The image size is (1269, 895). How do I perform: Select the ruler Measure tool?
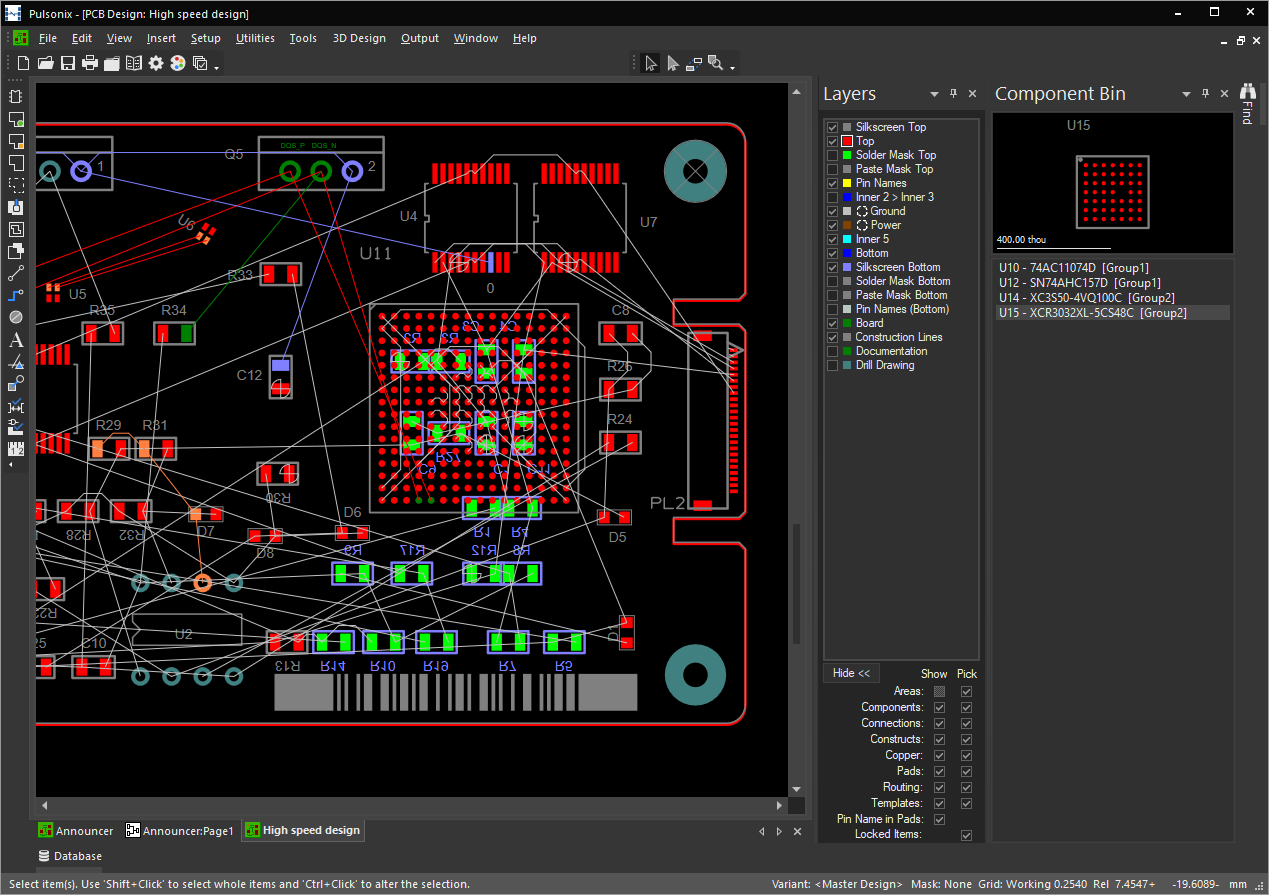[x=16, y=449]
